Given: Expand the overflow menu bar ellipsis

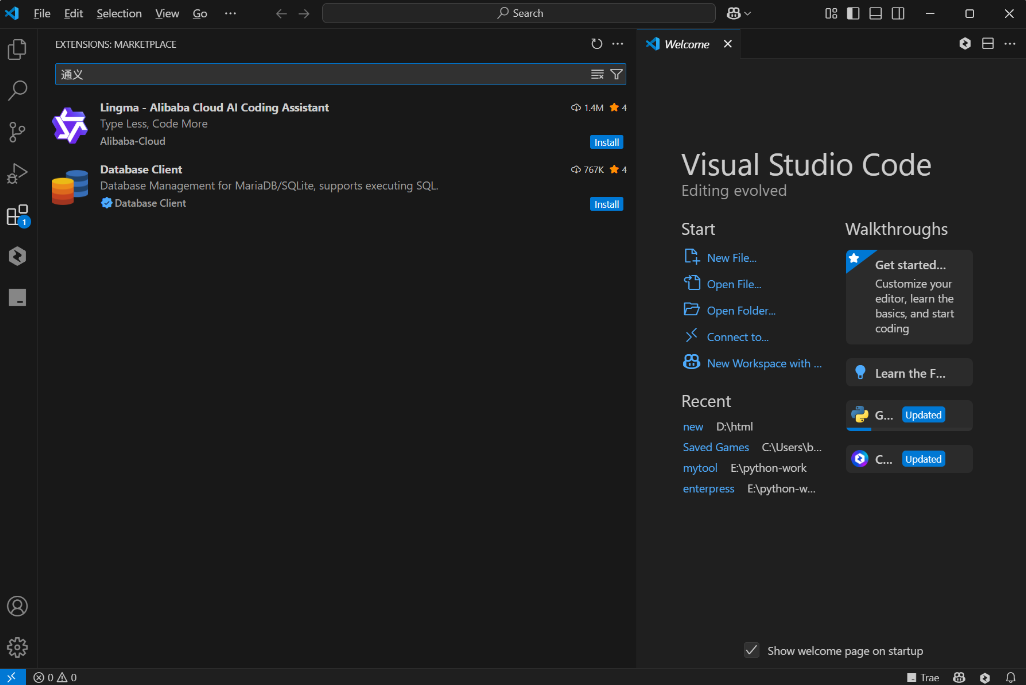Looking at the screenshot, I should coord(231,14).
